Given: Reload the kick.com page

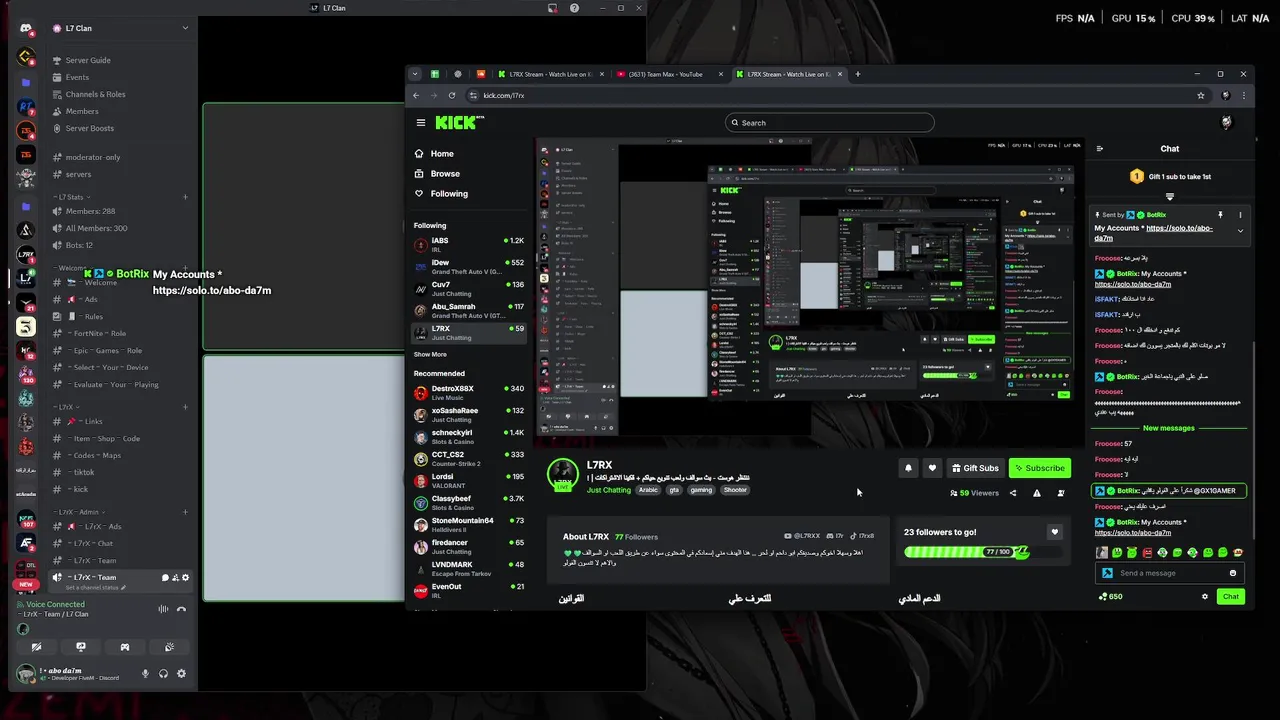Looking at the screenshot, I should (452, 95).
